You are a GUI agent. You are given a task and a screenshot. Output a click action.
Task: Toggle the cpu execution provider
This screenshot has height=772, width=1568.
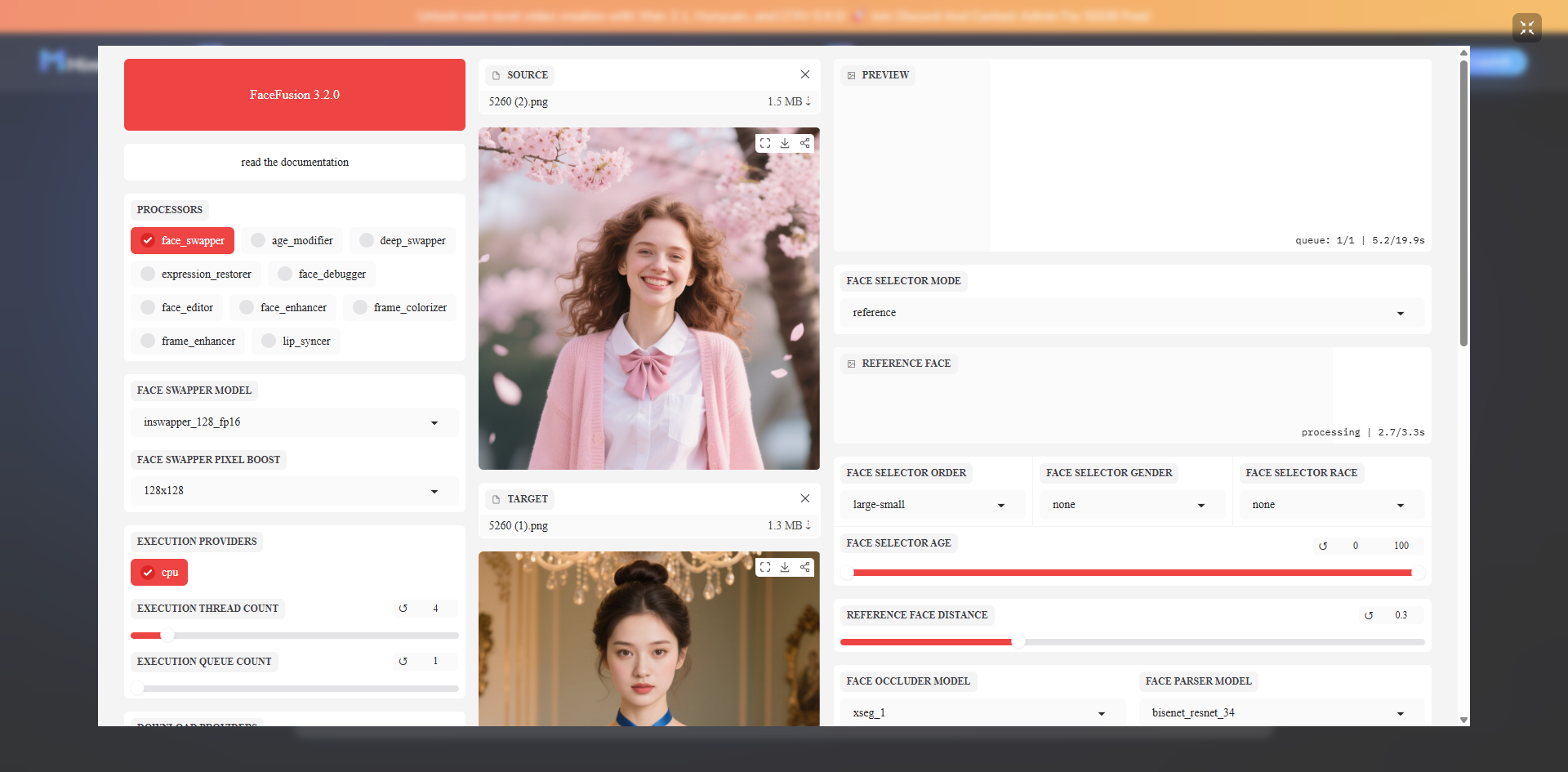tap(159, 573)
